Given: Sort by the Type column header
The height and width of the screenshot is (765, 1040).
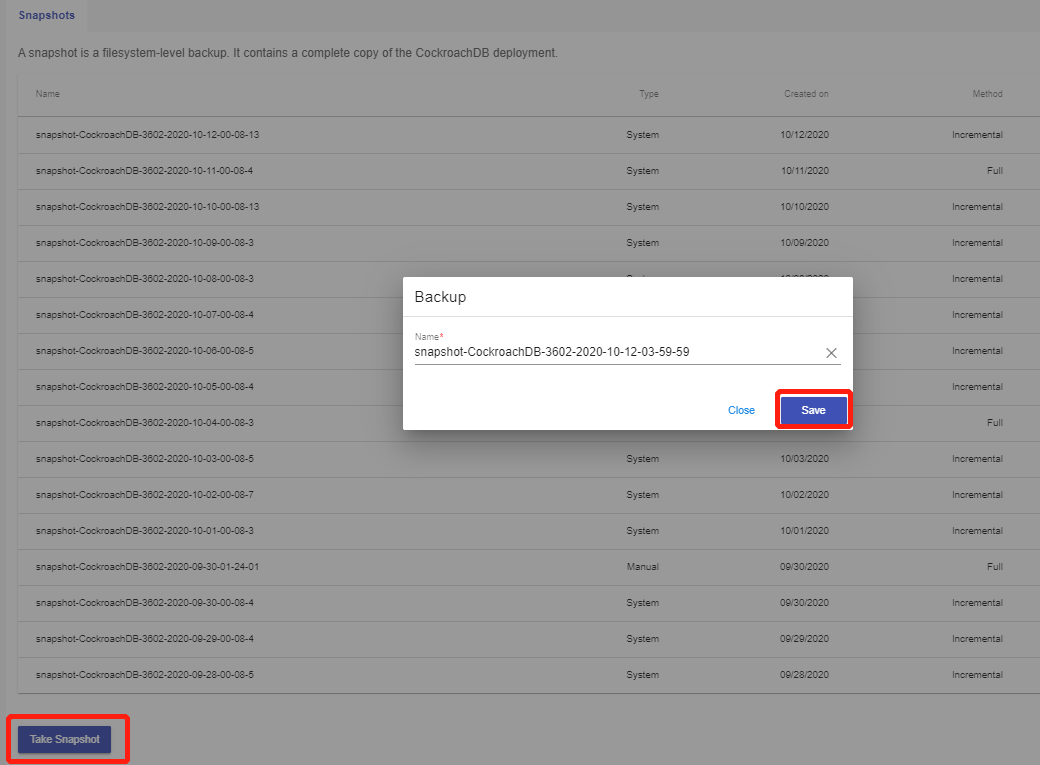Looking at the screenshot, I should click(649, 94).
